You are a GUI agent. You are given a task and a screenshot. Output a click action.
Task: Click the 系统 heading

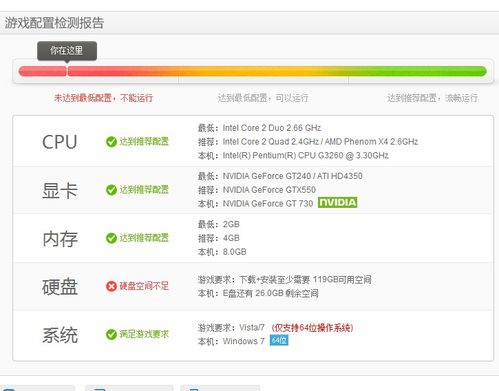coord(60,335)
